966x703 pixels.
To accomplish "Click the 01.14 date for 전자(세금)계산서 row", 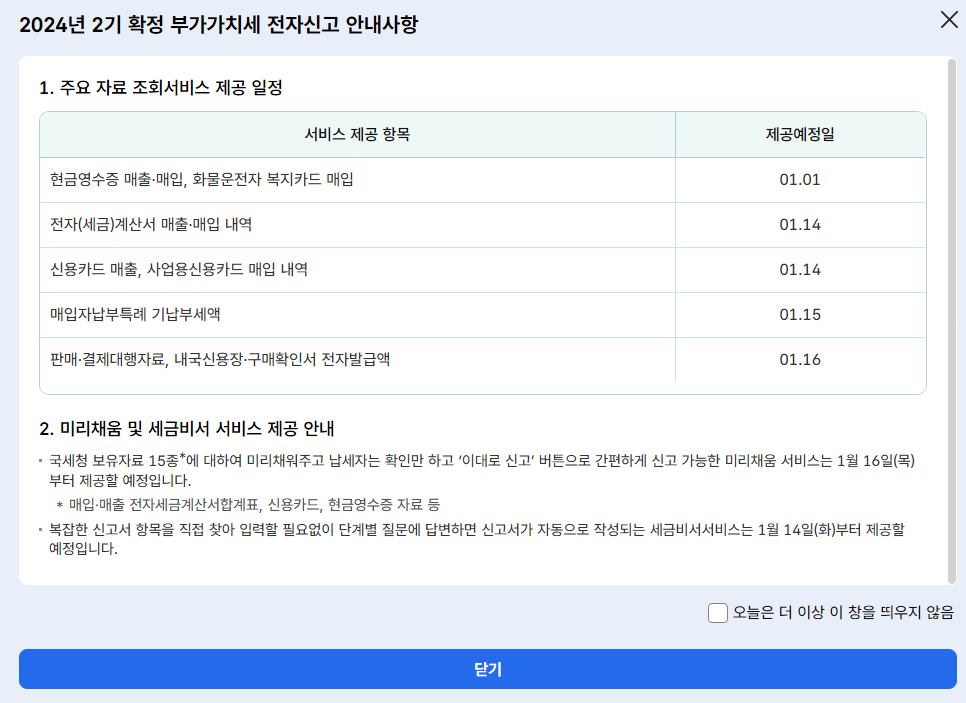I will 800,225.
